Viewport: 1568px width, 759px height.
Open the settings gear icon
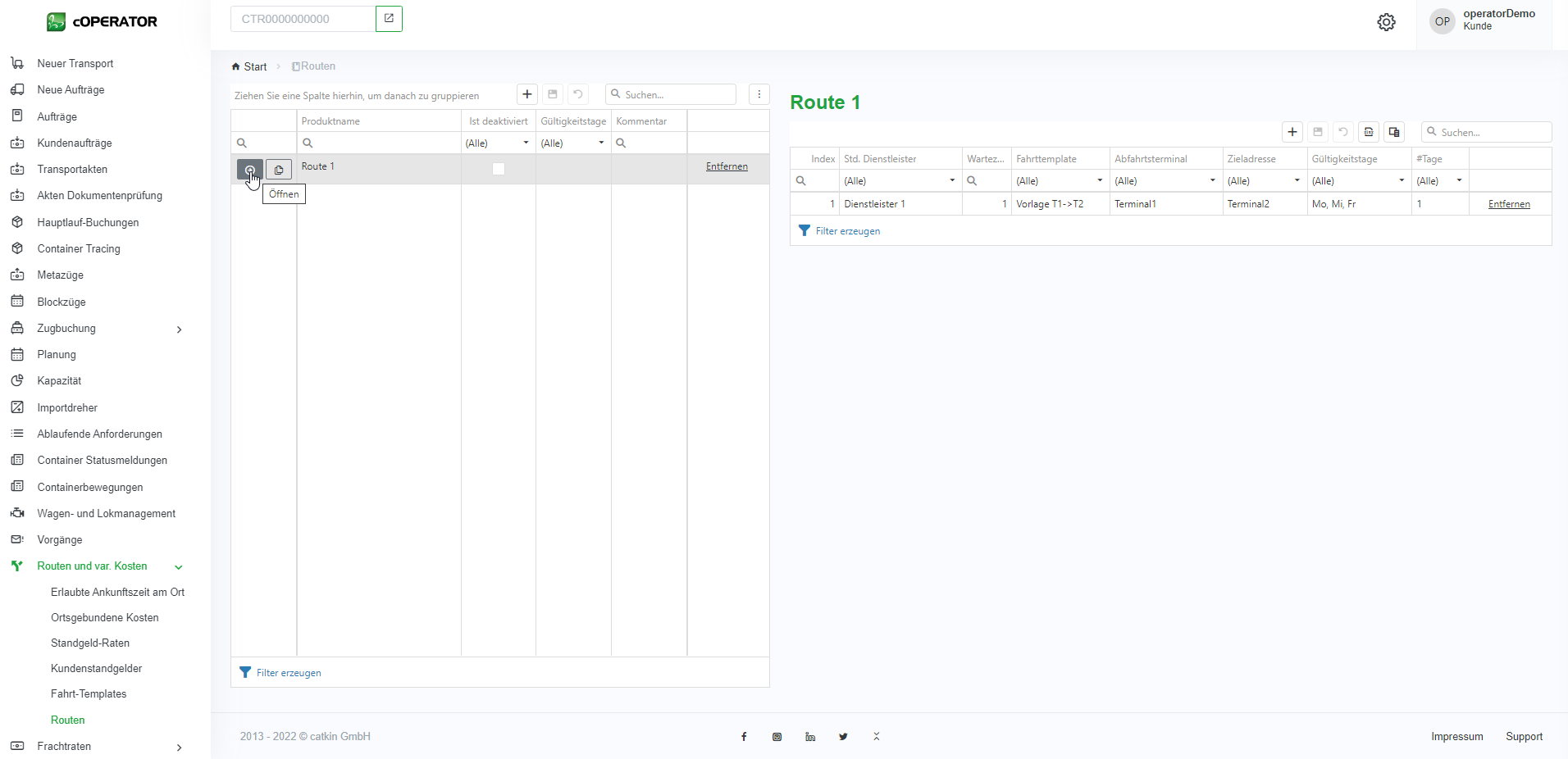tap(1386, 22)
